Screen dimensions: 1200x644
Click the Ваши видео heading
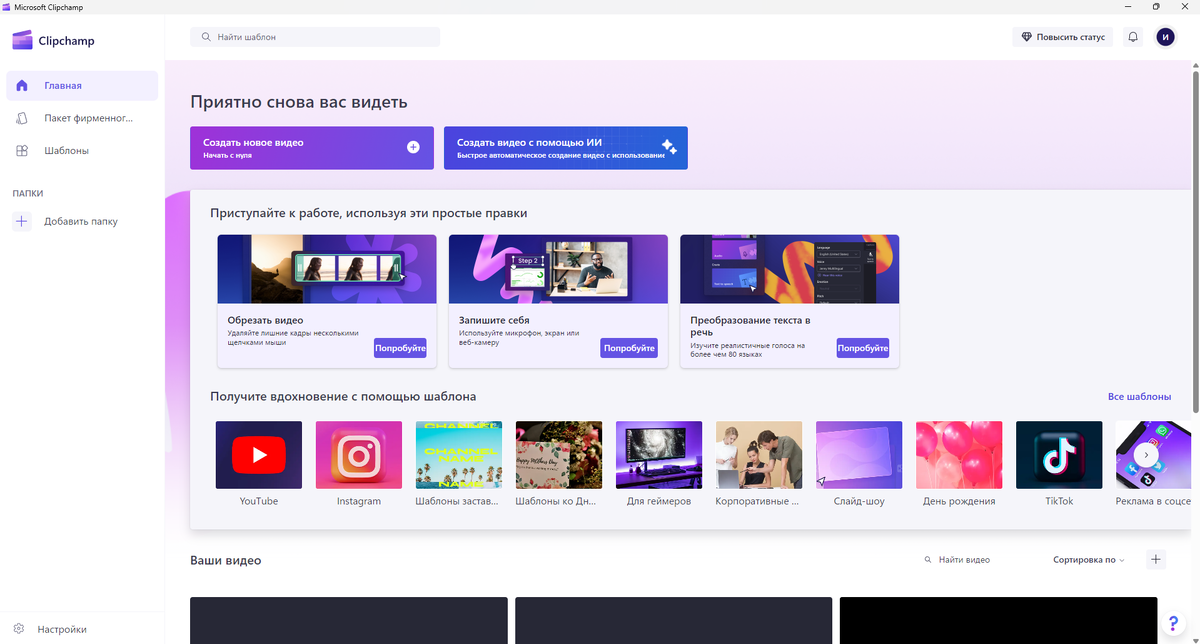(226, 561)
